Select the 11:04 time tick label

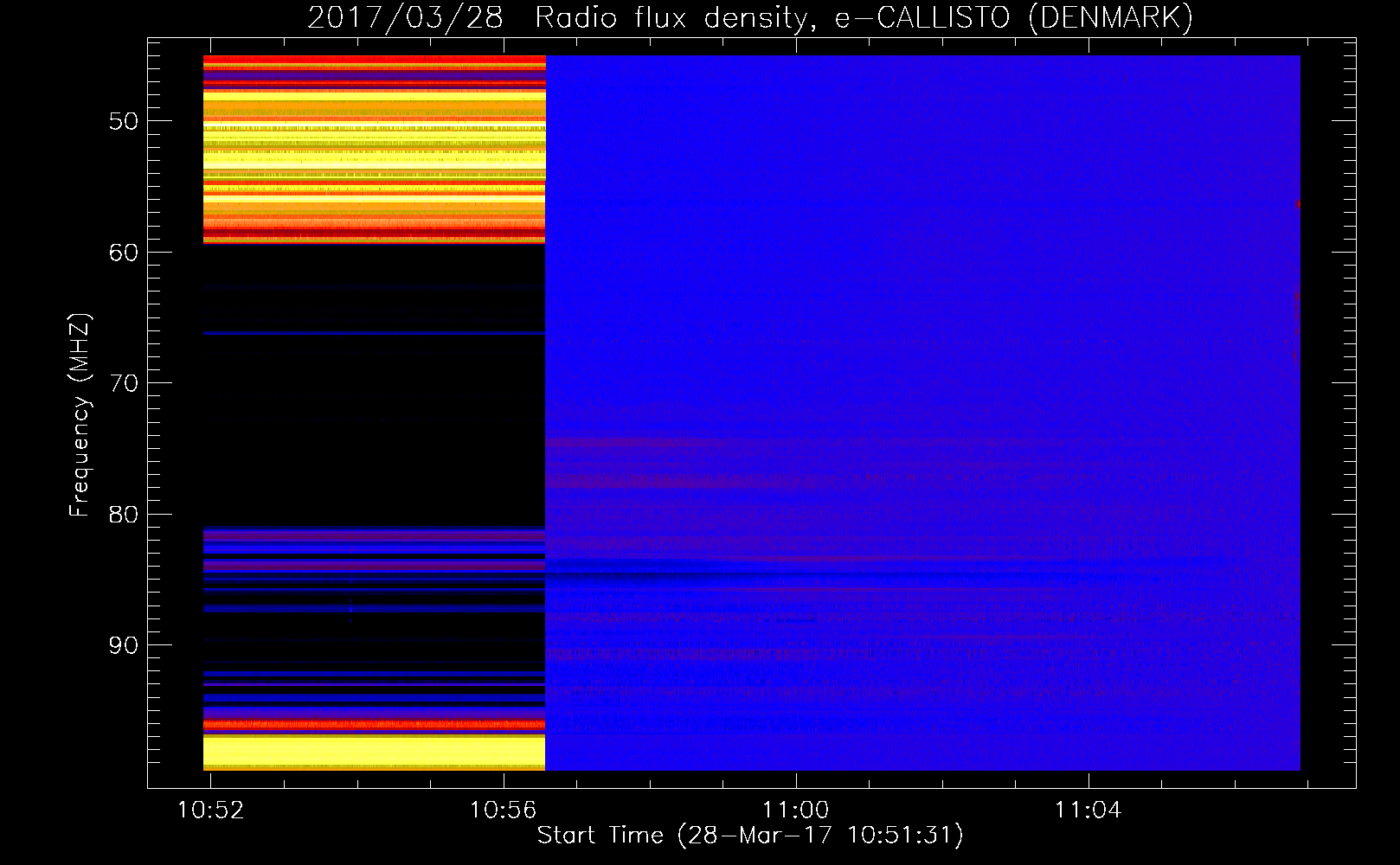tap(1088, 811)
